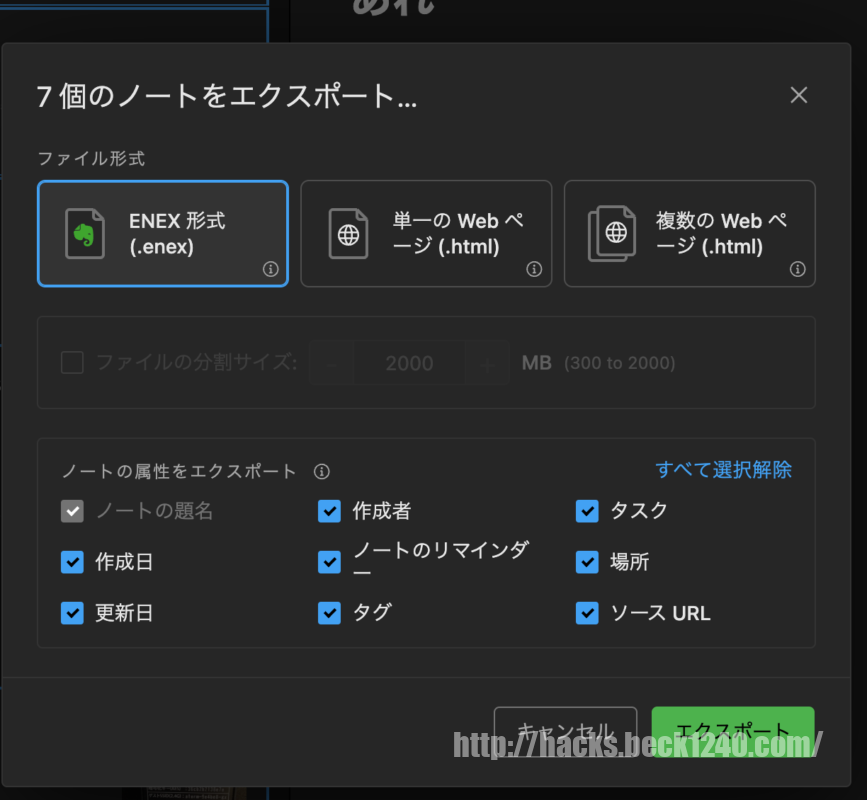
Task: Disable the ノートのリマインダー checkbox
Action: pos(329,562)
